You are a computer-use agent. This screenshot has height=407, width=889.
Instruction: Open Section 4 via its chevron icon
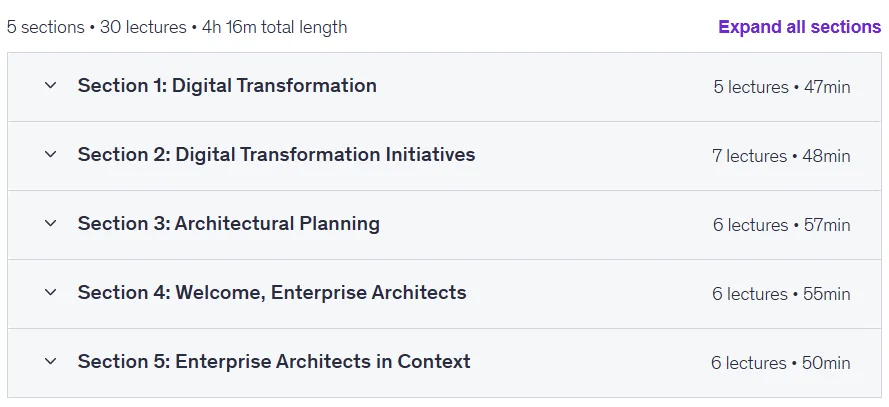tap(50, 292)
